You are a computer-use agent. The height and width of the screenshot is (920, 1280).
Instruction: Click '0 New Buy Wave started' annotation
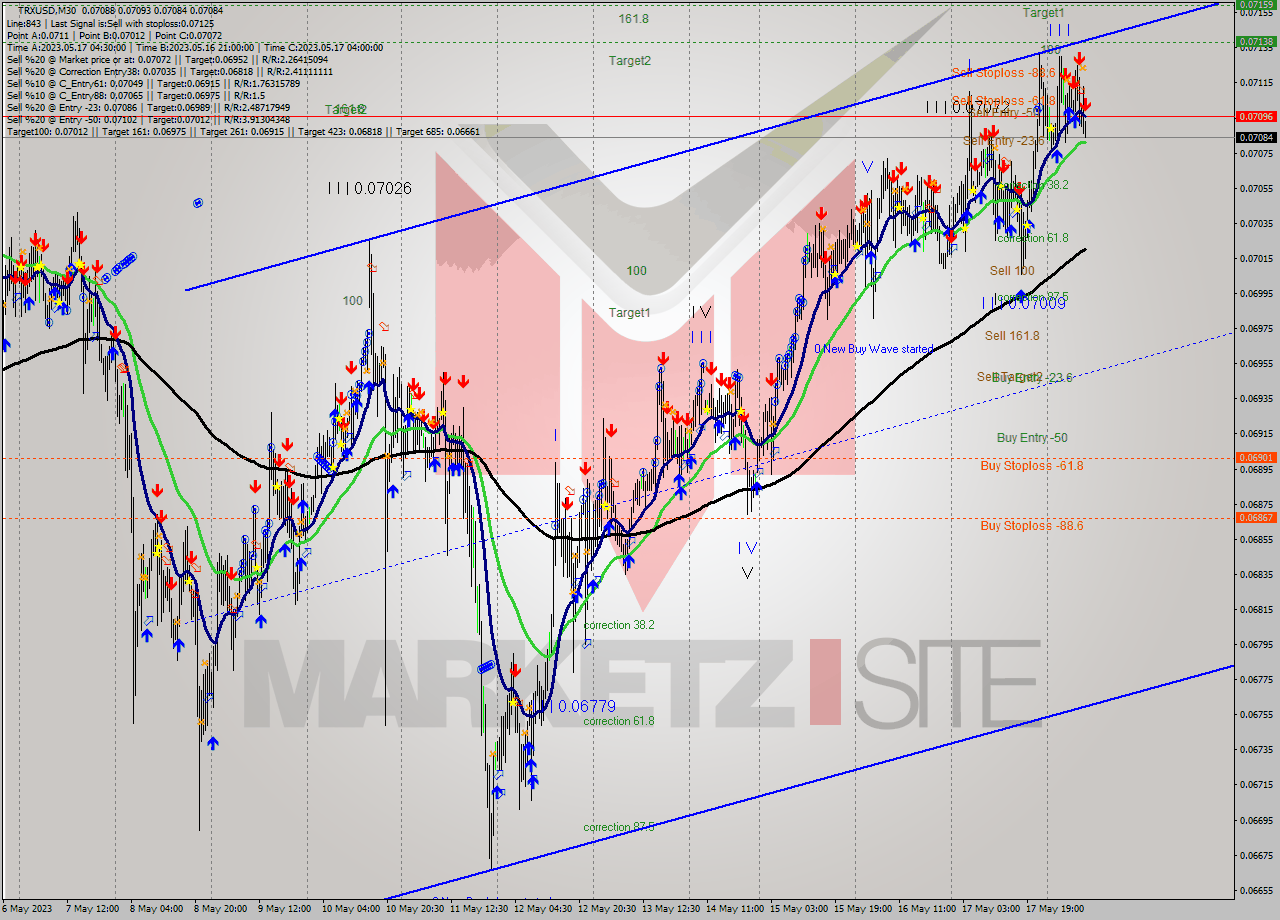[x=873, y=349]
